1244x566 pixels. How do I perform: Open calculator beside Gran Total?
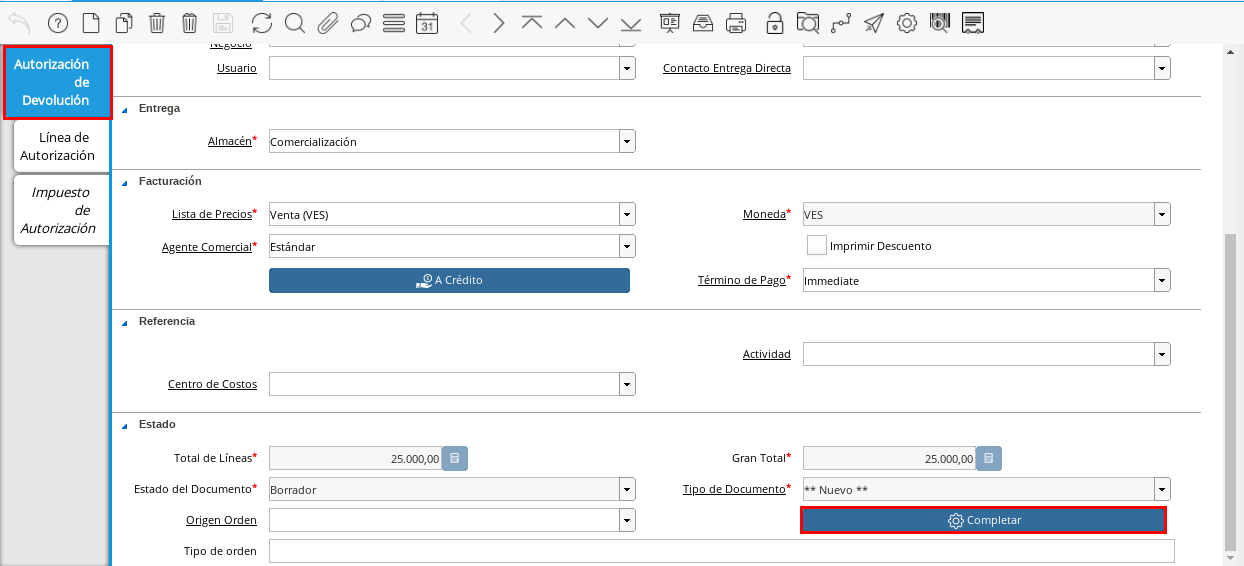point(989,459)
